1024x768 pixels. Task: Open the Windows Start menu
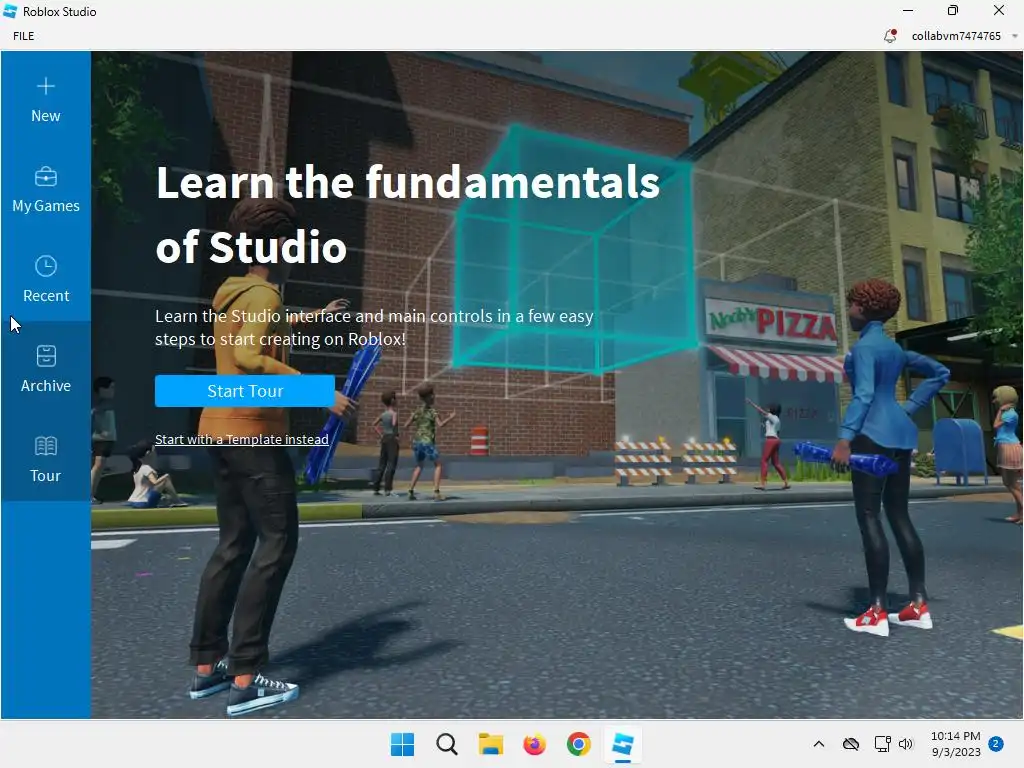point(402,744)
